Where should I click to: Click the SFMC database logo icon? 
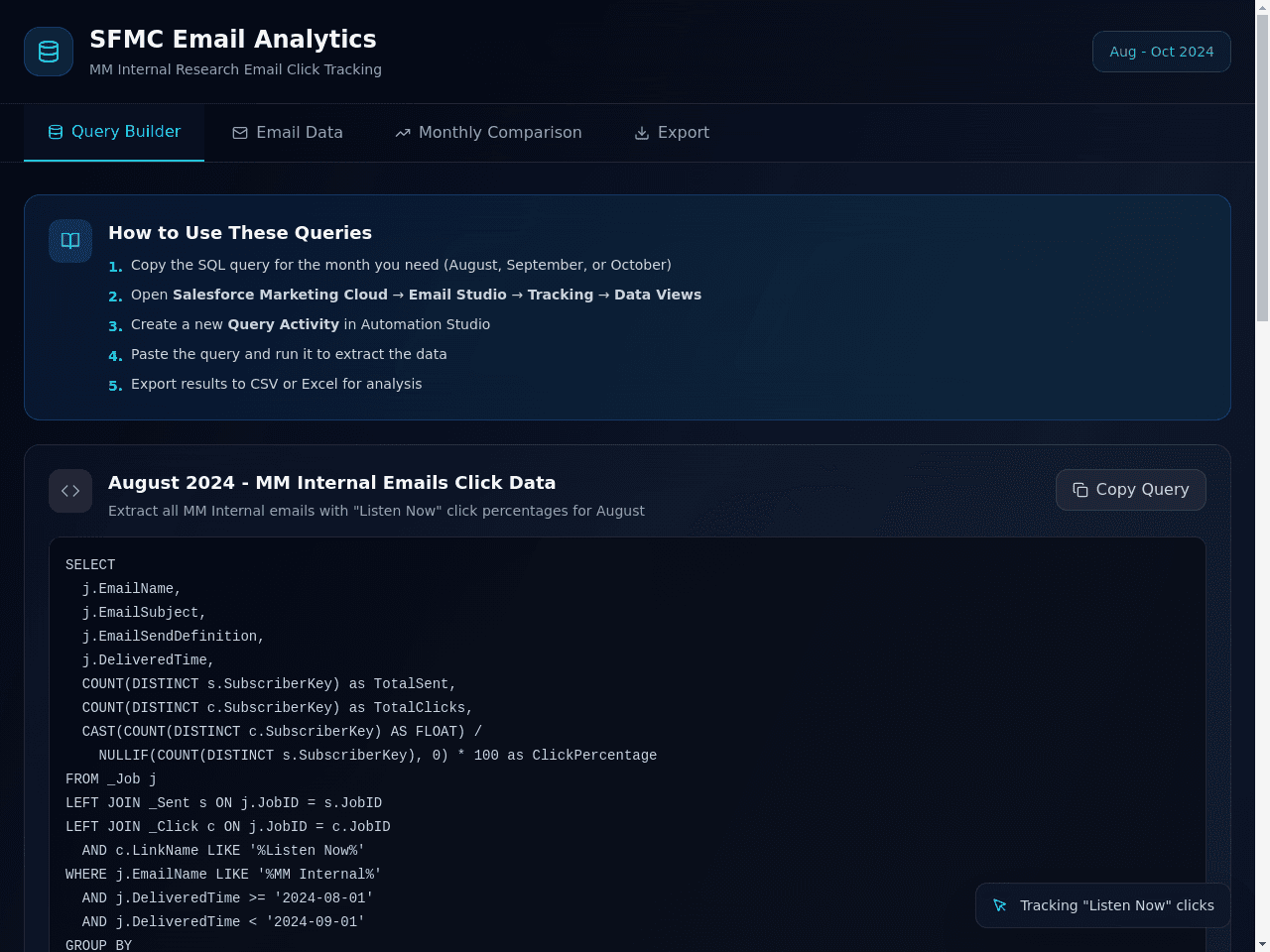pyautogui.click(x=49, y=52)
